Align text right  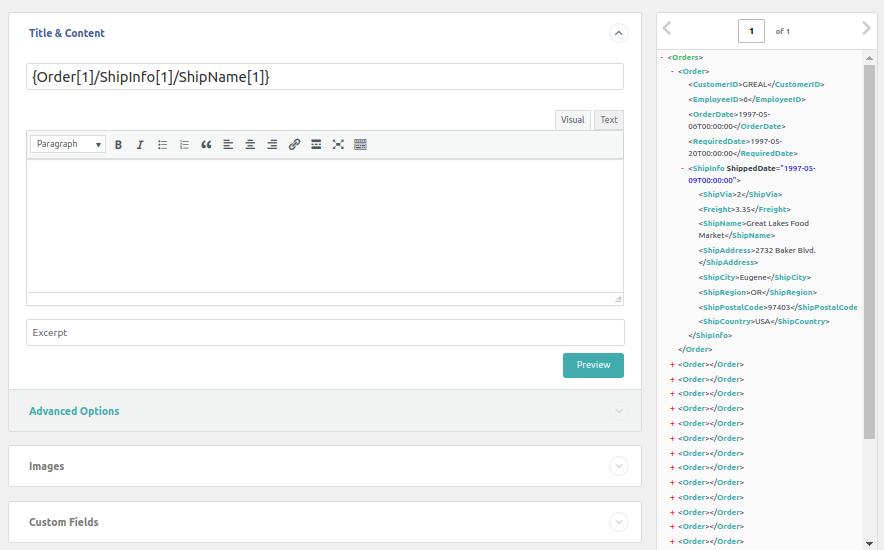[x=272, y=145]
